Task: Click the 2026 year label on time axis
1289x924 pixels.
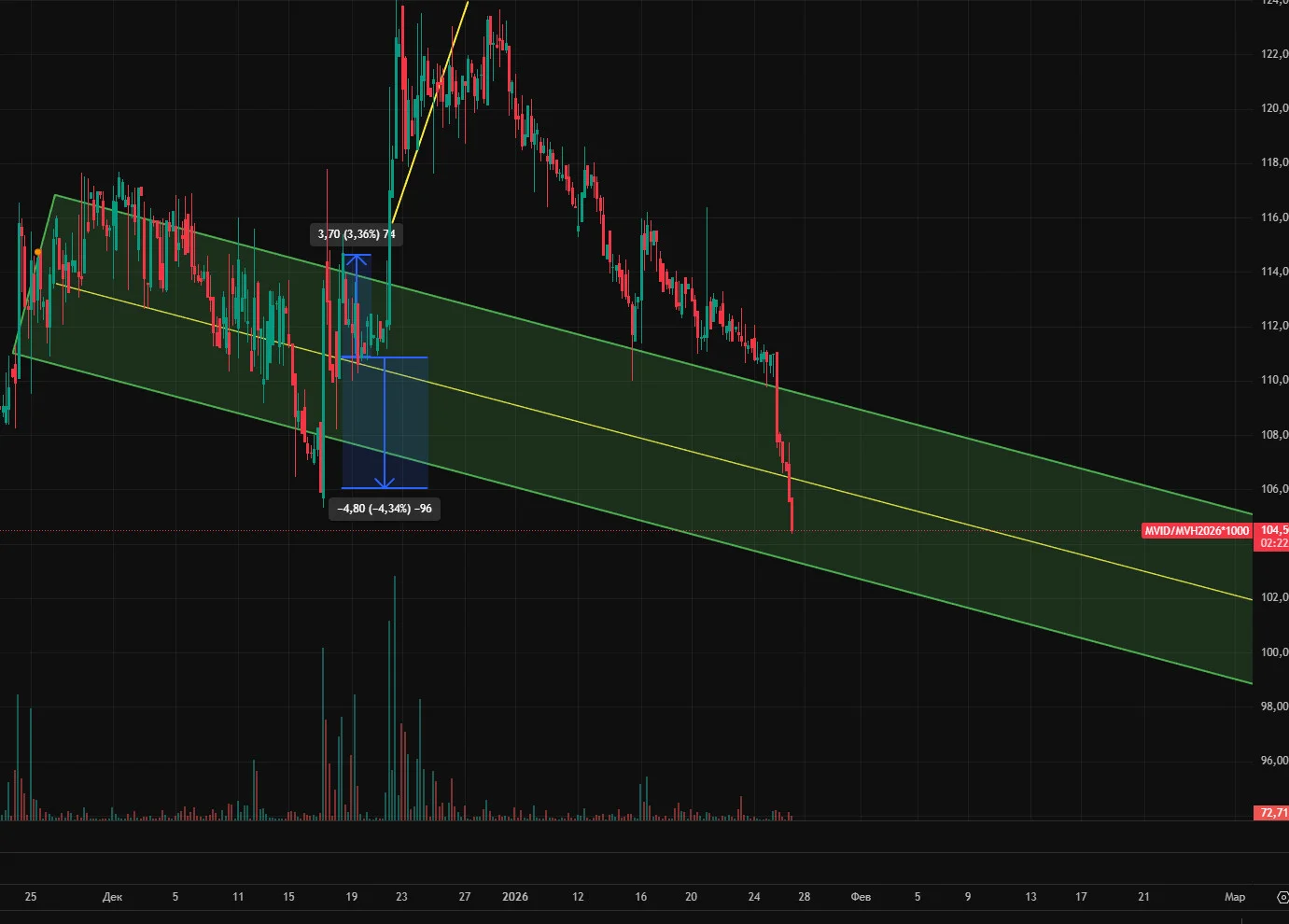Action: click(x=514, y=897)
